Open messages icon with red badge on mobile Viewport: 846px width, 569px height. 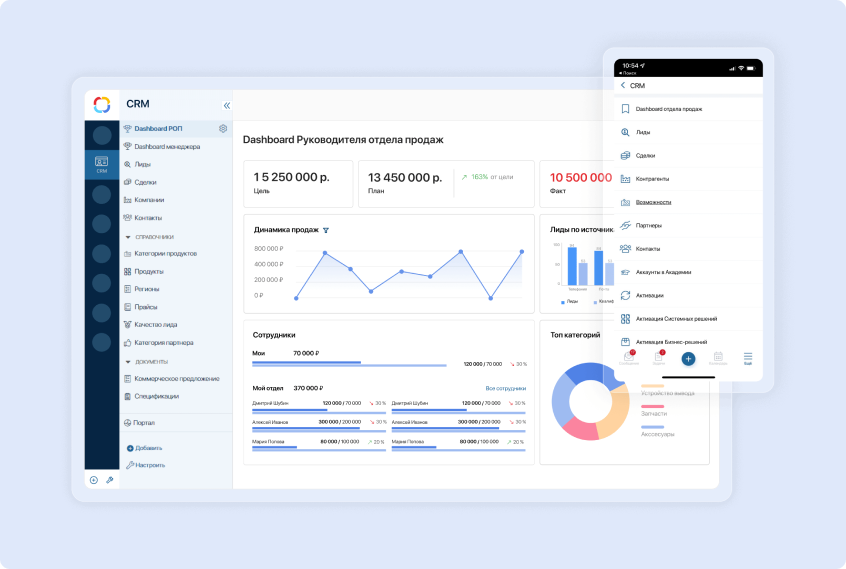[629, 357]
